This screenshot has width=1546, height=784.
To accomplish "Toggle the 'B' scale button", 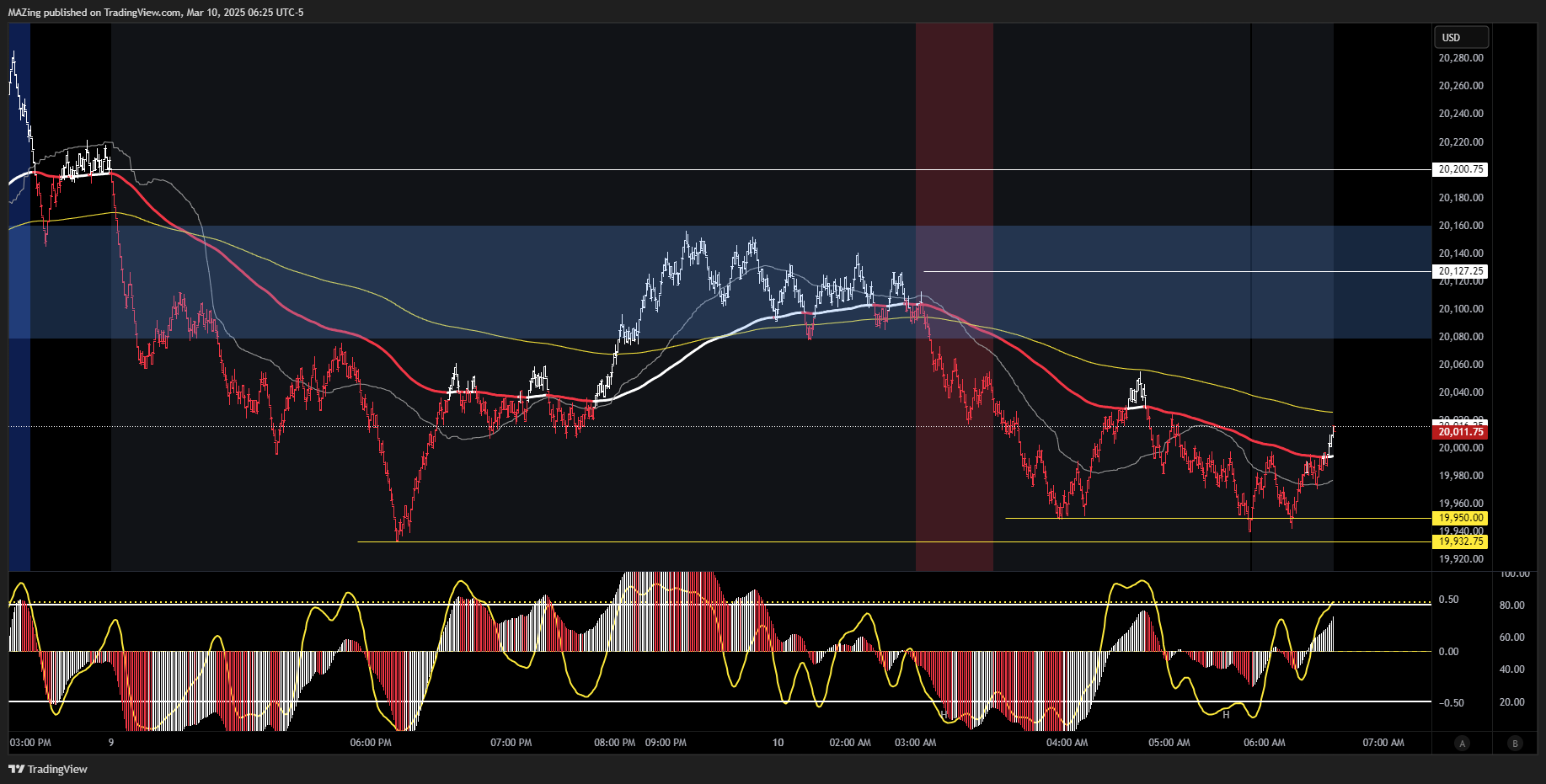I will [x=1515, y=743].
